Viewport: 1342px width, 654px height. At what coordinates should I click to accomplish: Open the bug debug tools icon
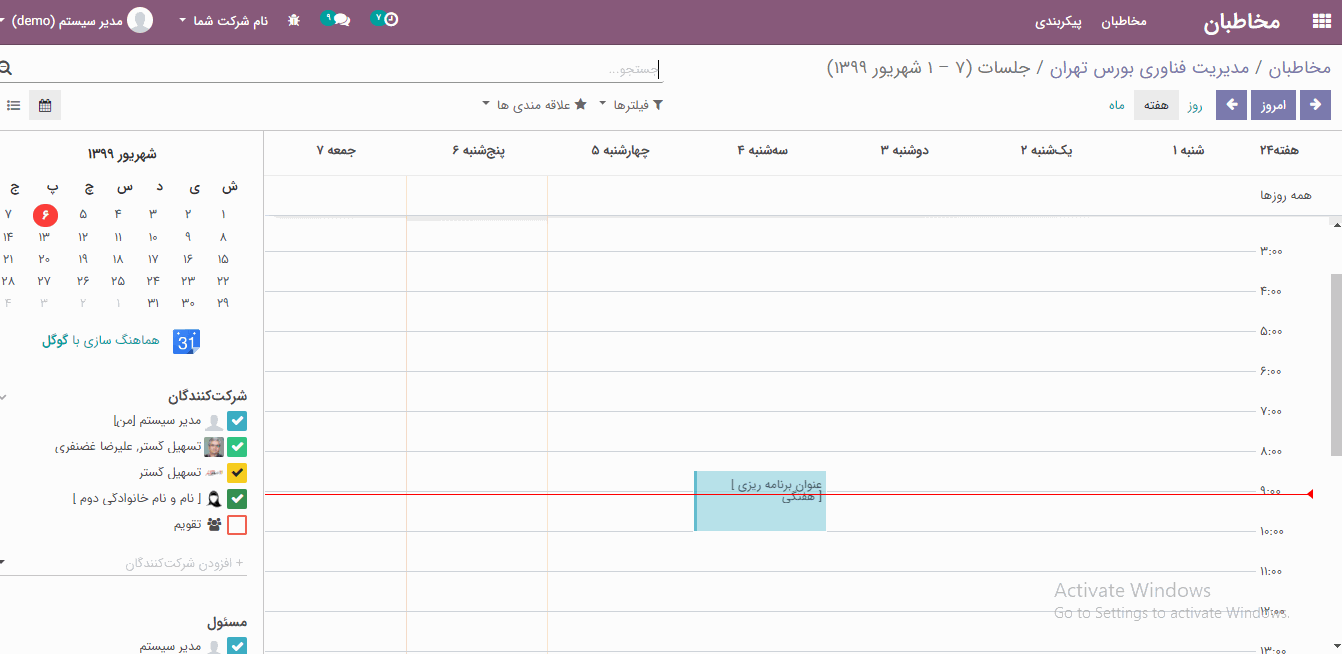pyautogui.click(x=293, y=20)
